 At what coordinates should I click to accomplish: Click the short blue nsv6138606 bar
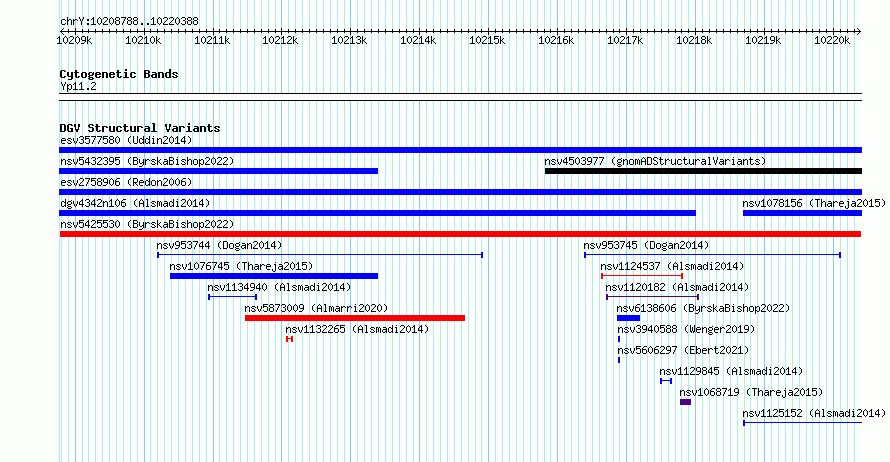(x=628, y=318)
